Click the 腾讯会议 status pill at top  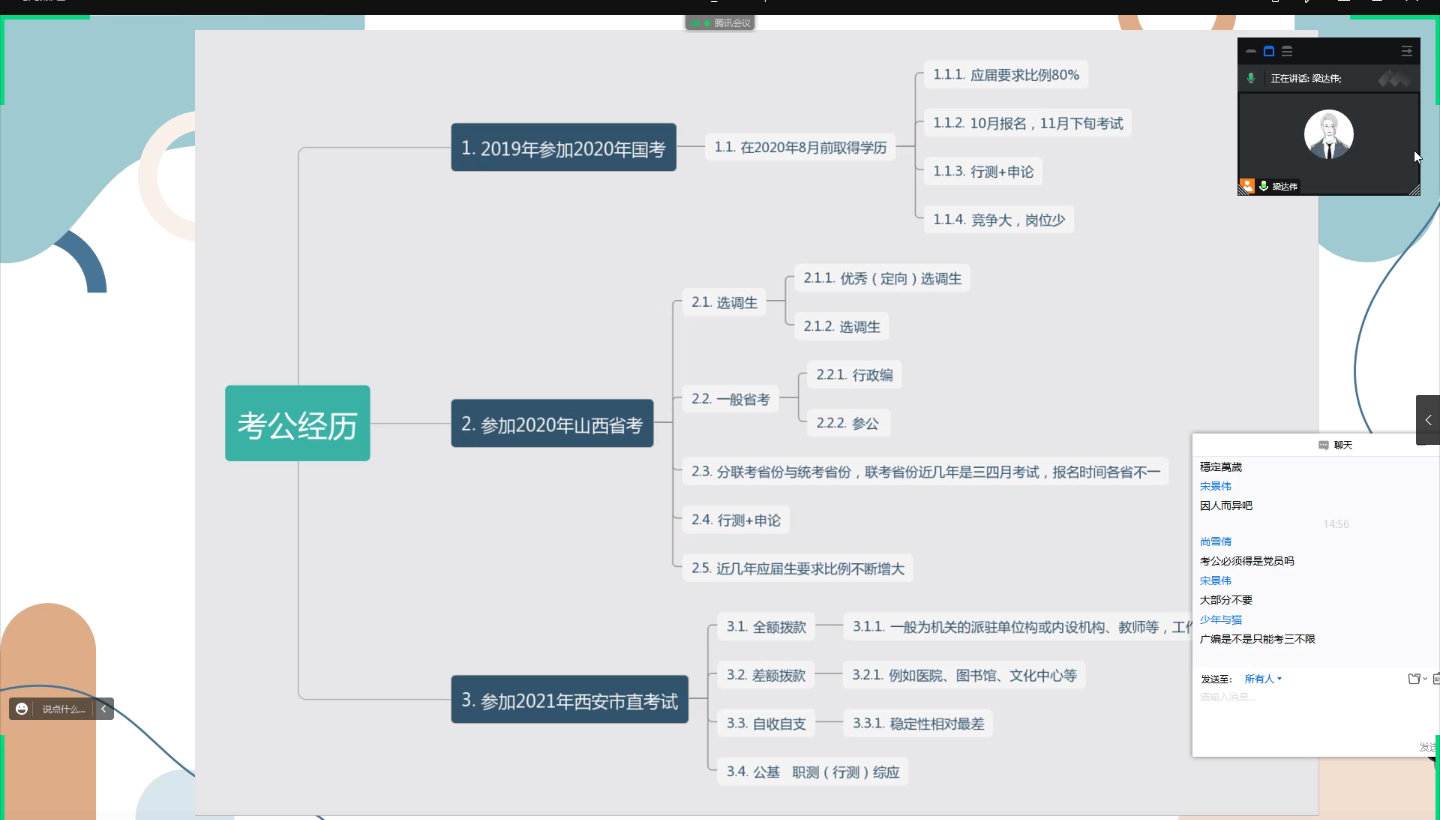pos(720,22)
